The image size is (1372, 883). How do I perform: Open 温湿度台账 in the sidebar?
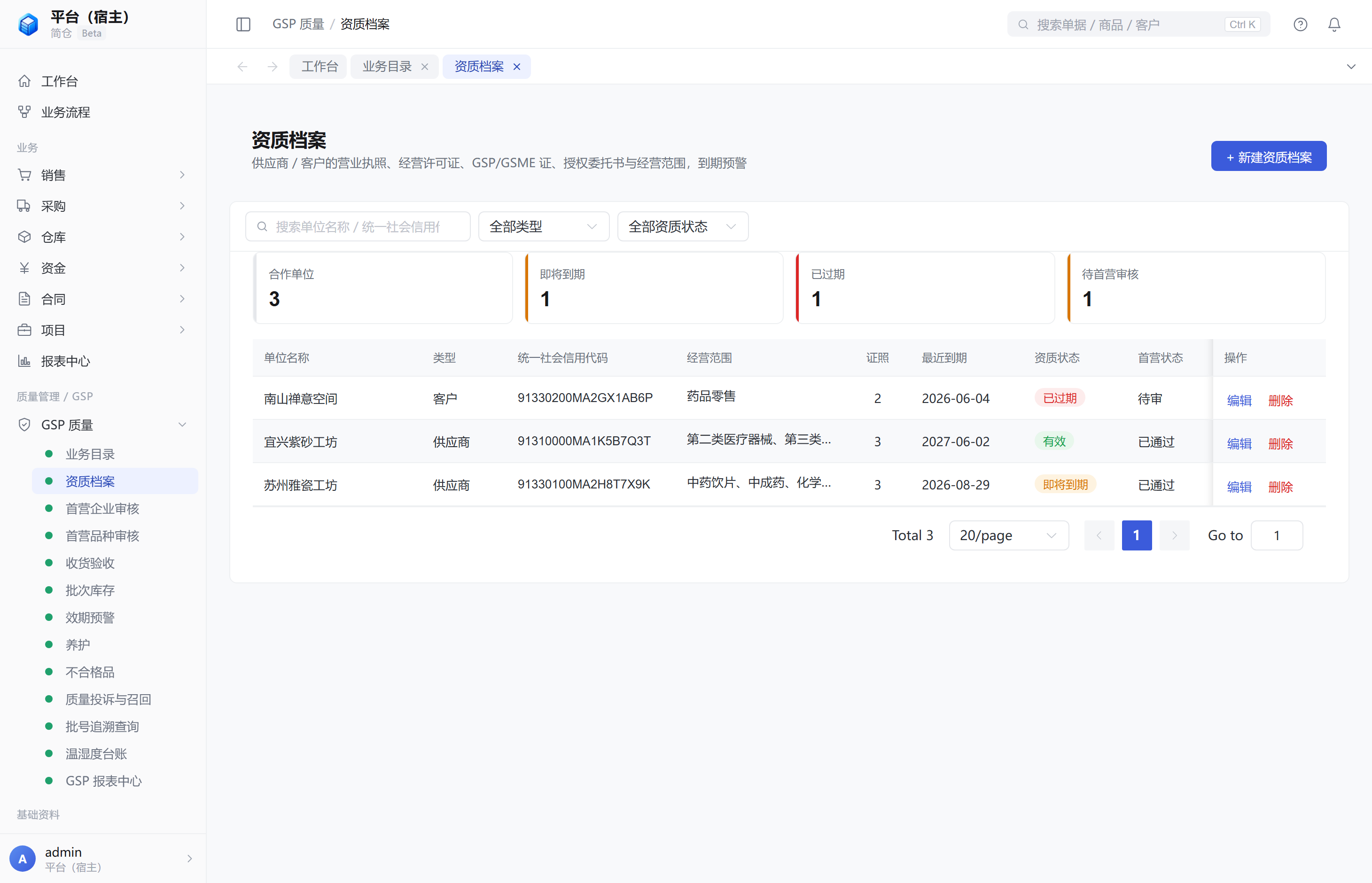point(115,753)
